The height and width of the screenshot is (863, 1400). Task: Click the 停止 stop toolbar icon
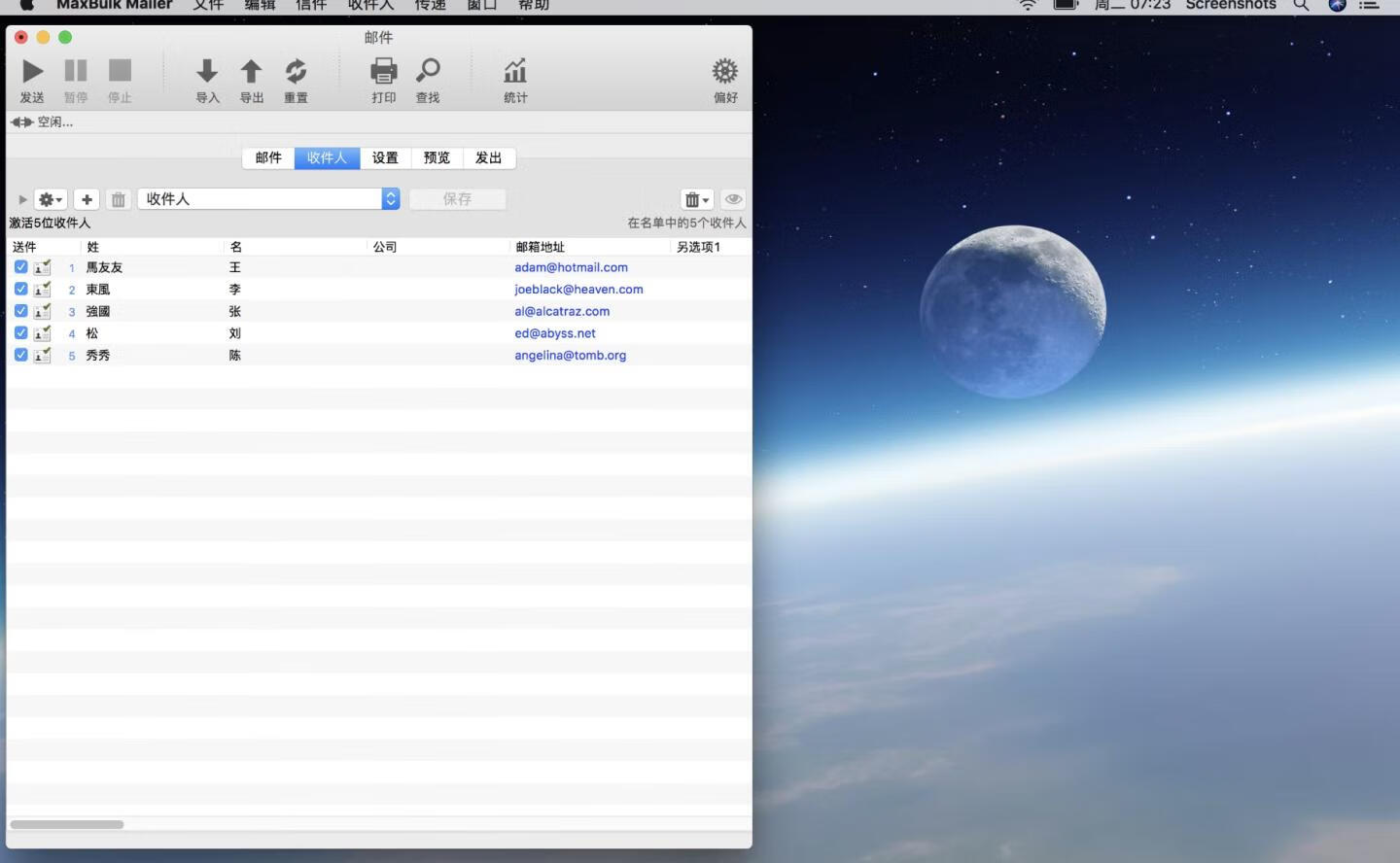pos(120,71)
